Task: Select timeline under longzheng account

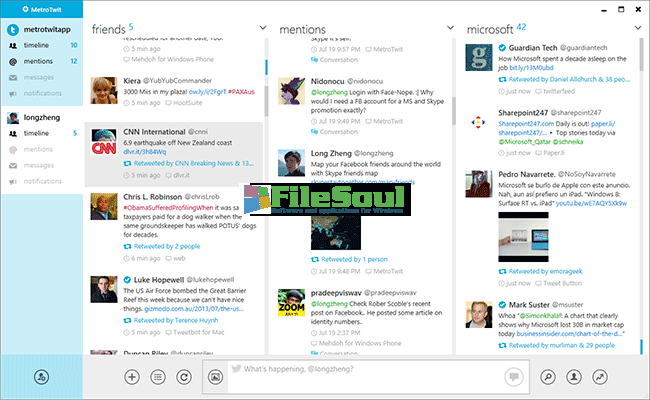Action: click(37, 133)
